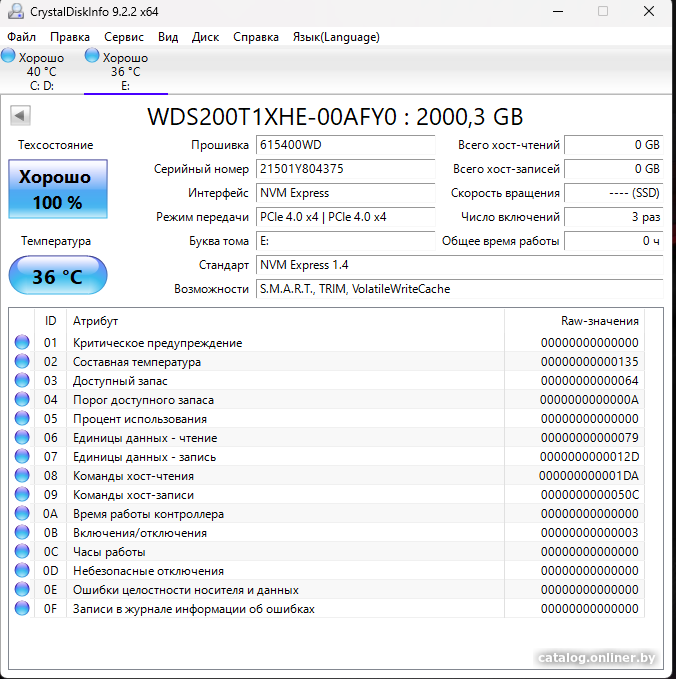This screenshot has width=676, height=679.
Task: Click the Интерфейс field NVM Express
Action: 345,193
